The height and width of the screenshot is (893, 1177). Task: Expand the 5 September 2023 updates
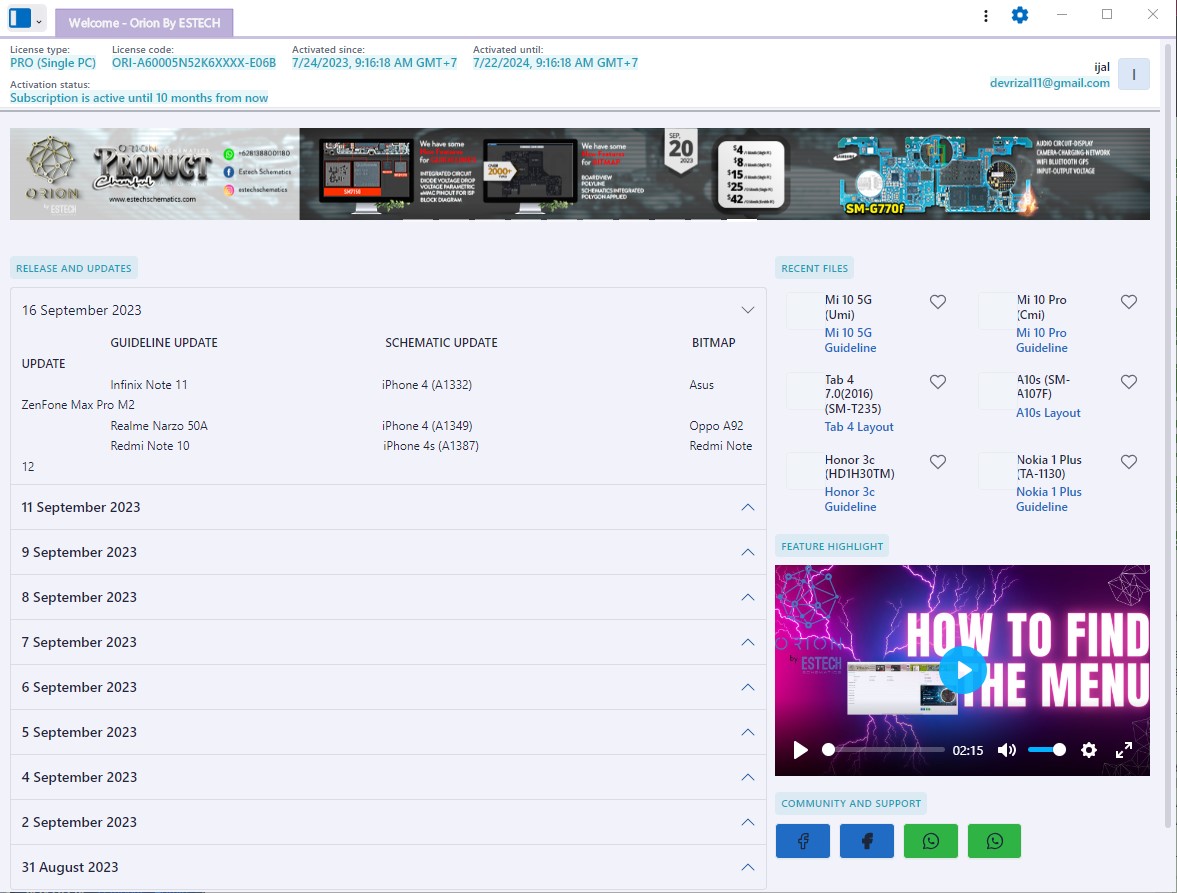(746, 732)
